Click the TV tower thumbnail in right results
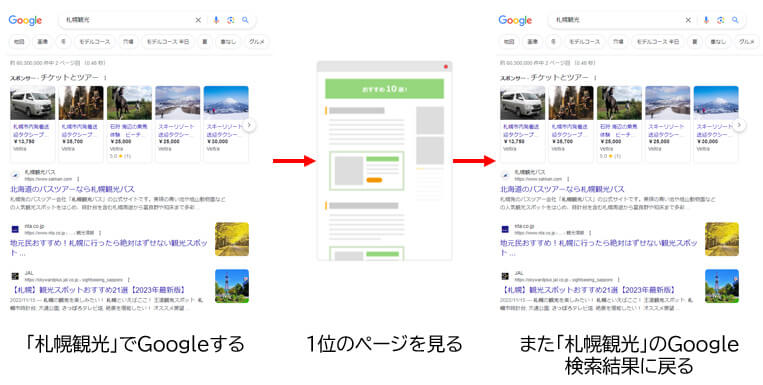 pyautogui.click(x=722, y=286)
